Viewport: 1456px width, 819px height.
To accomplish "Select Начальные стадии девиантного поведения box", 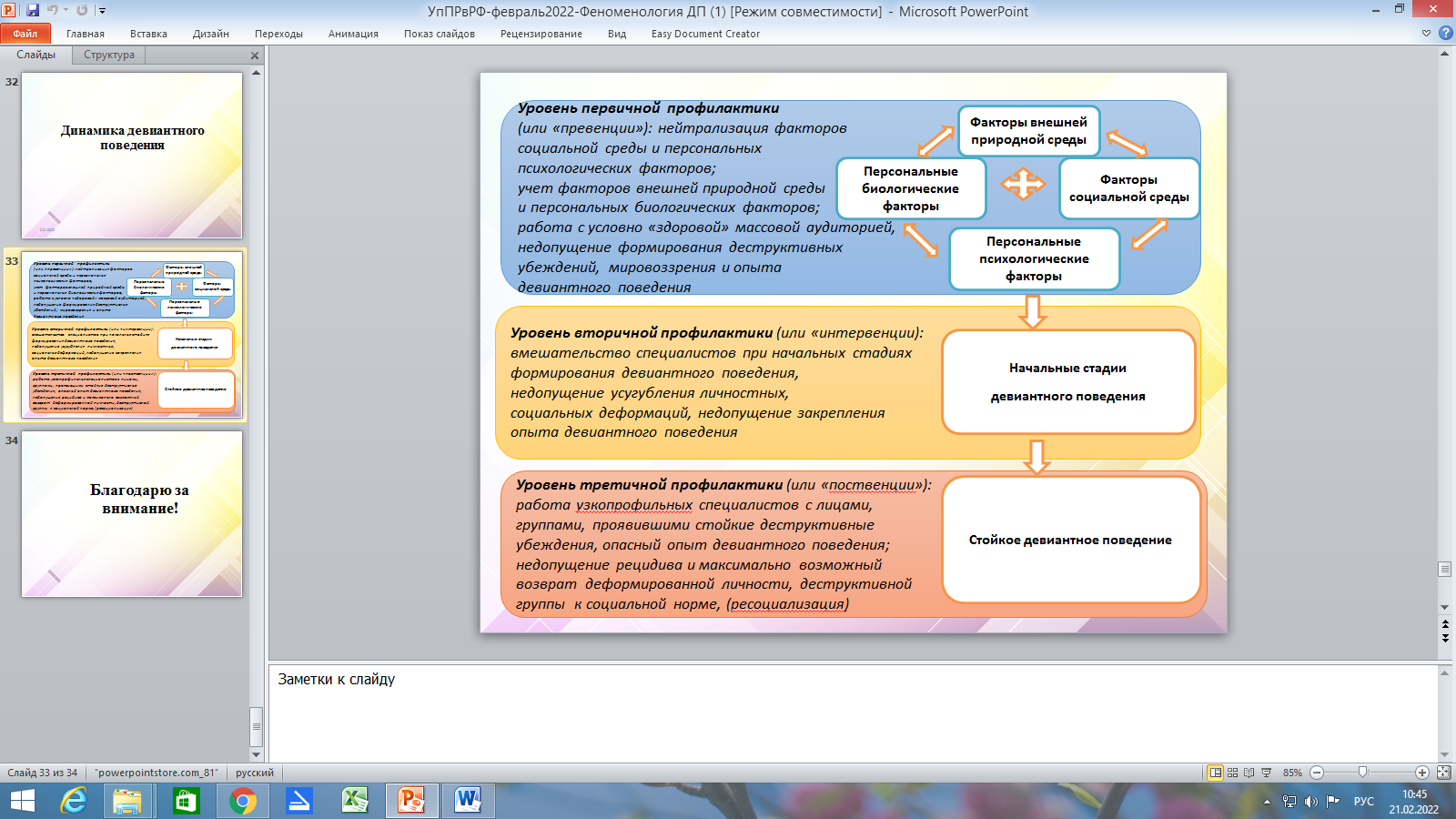I will pyautogui.click(x=1068, y=382).
